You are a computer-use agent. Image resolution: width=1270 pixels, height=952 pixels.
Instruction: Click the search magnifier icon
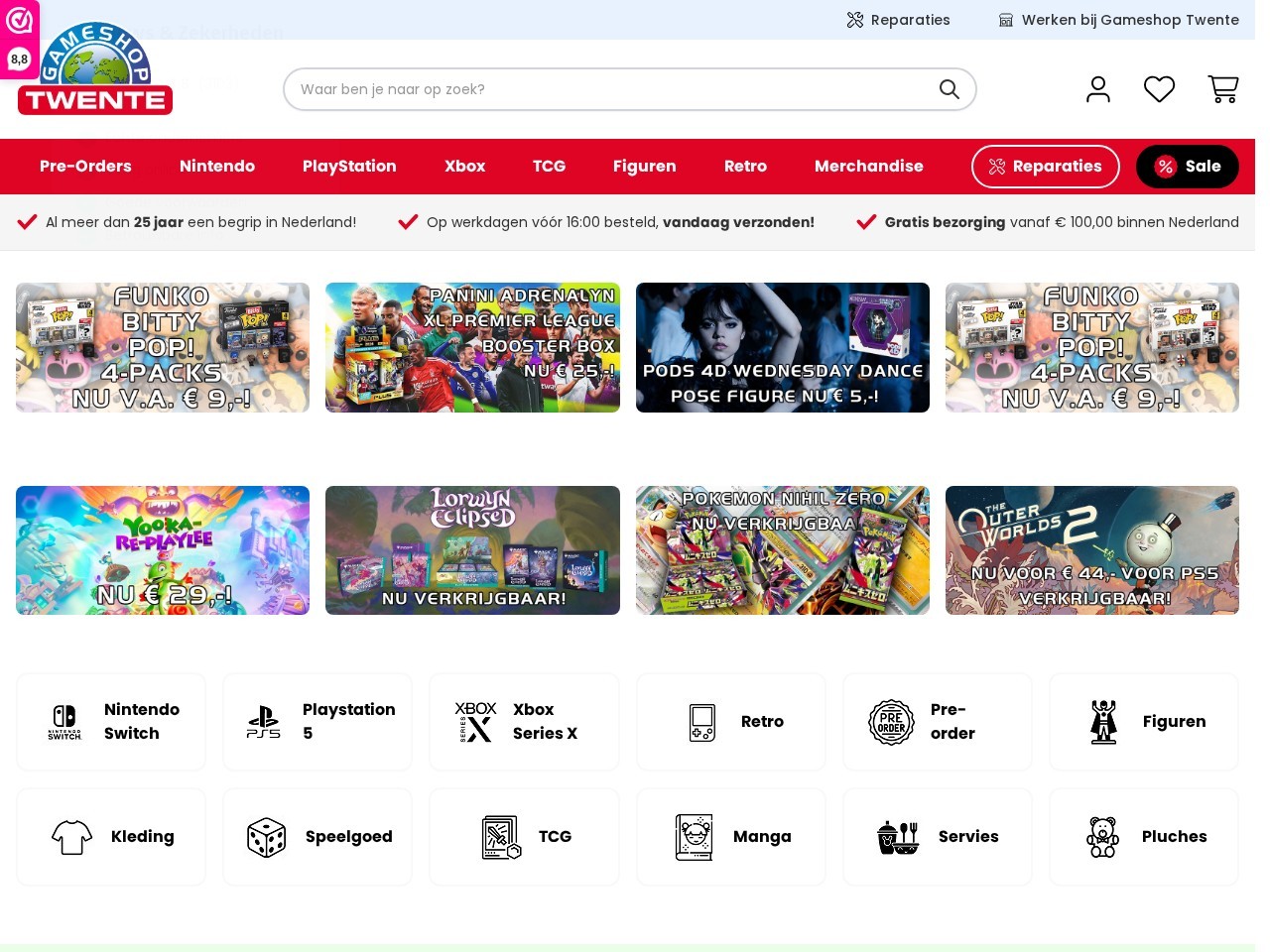point(949,89)
